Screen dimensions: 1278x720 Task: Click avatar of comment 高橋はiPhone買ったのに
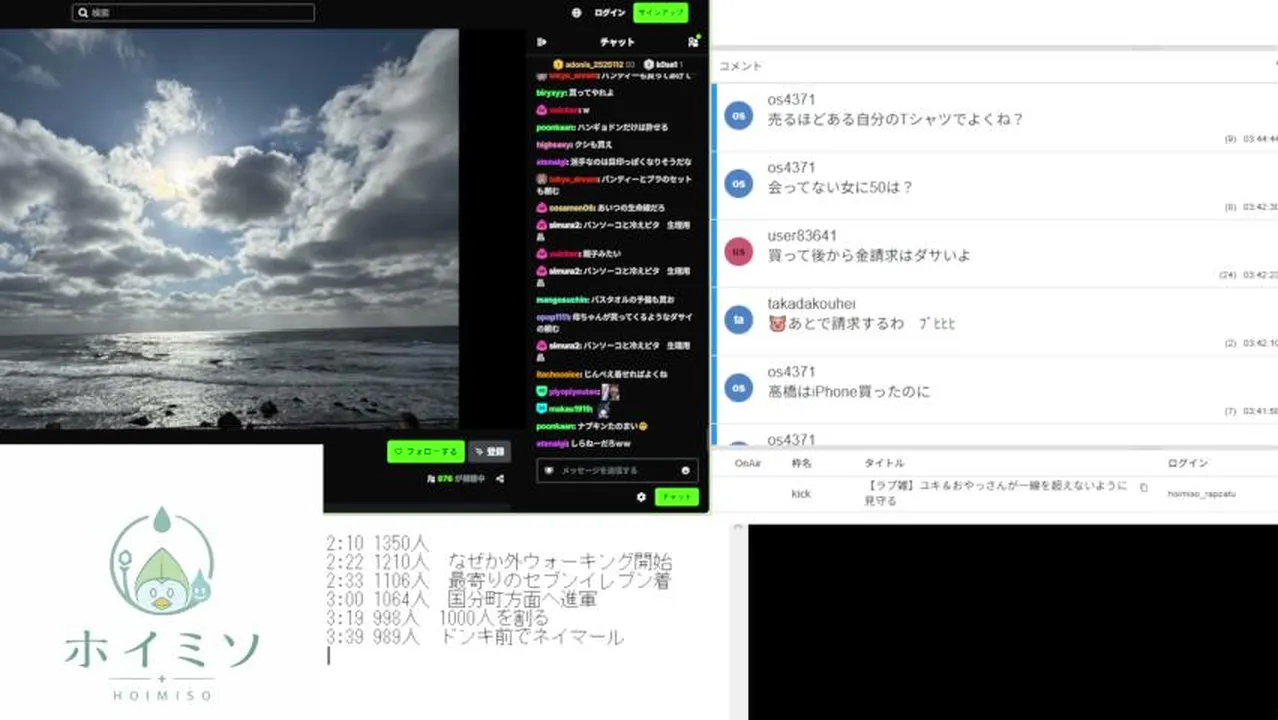pyautogui.click(x=738, y=388)
